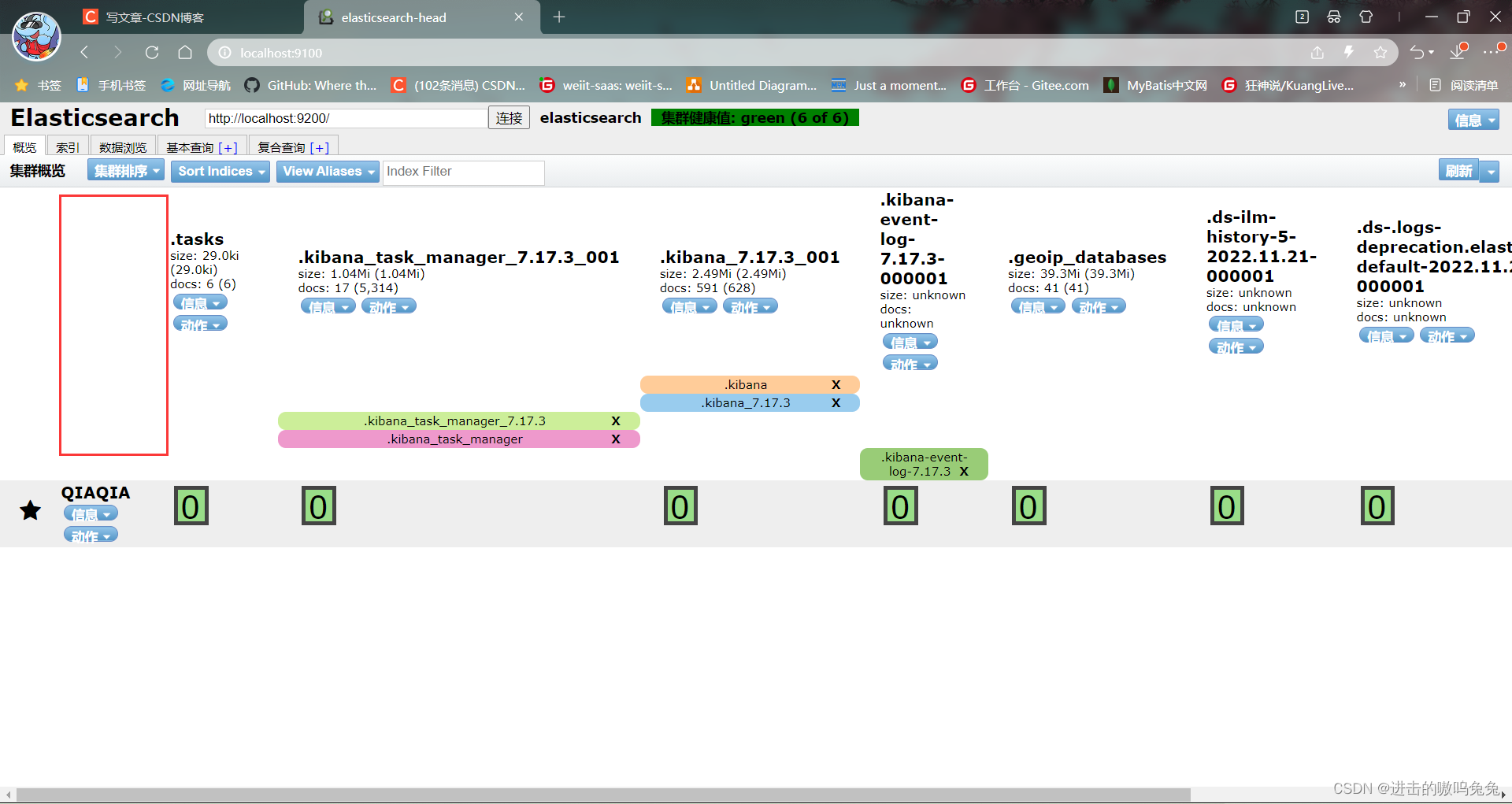The height and width of the screenshot is (804, 1512).
Task: Open 基本查询 basic query tab
Action: pyautogui.click(x=202, y=146)
